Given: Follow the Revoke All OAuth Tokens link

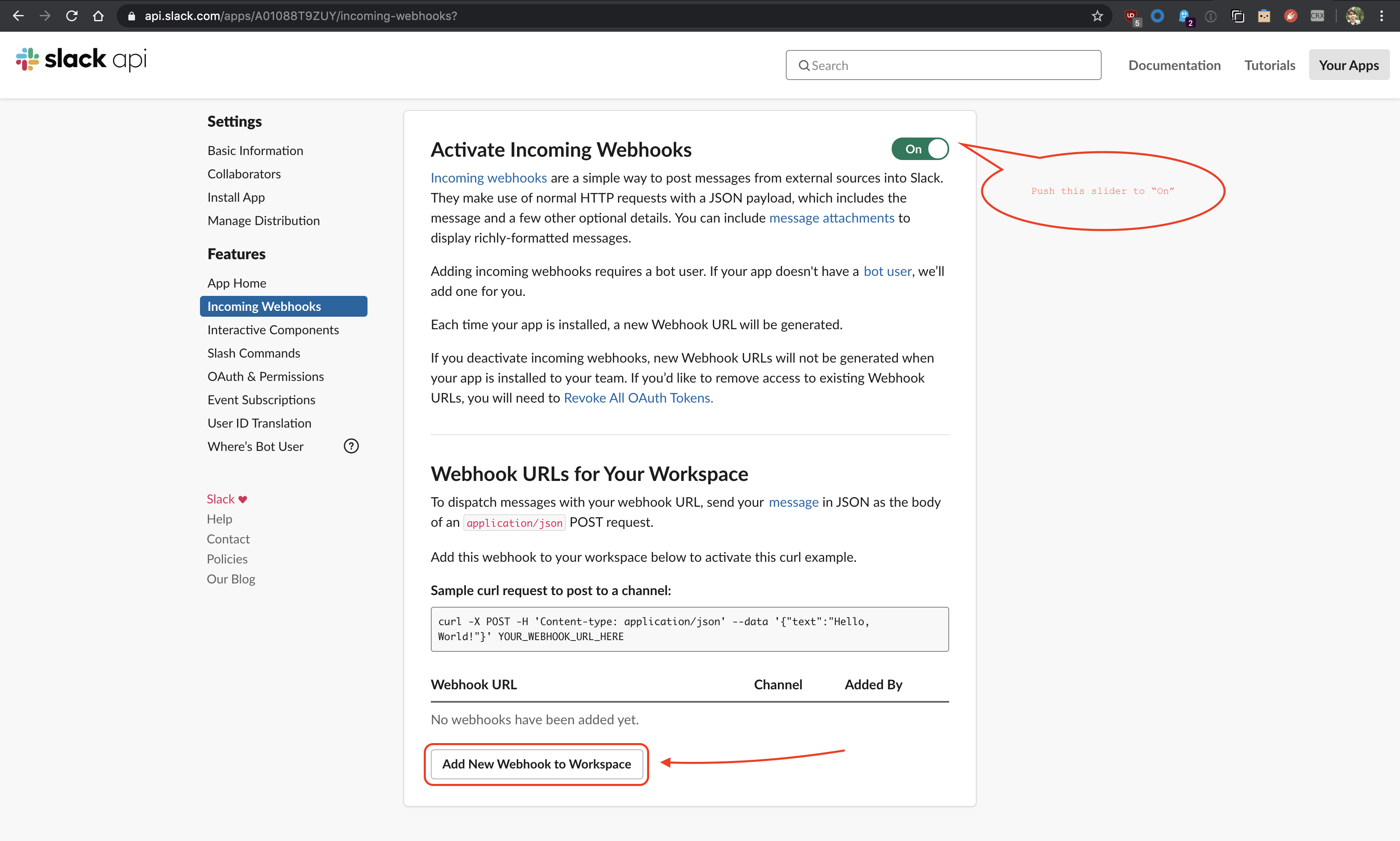Looking at the screenshot, I should 638,398.
